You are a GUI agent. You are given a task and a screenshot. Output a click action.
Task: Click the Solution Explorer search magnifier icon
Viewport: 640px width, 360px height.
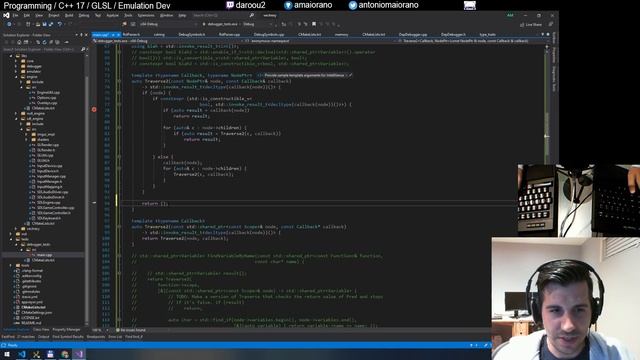[83, 49]
